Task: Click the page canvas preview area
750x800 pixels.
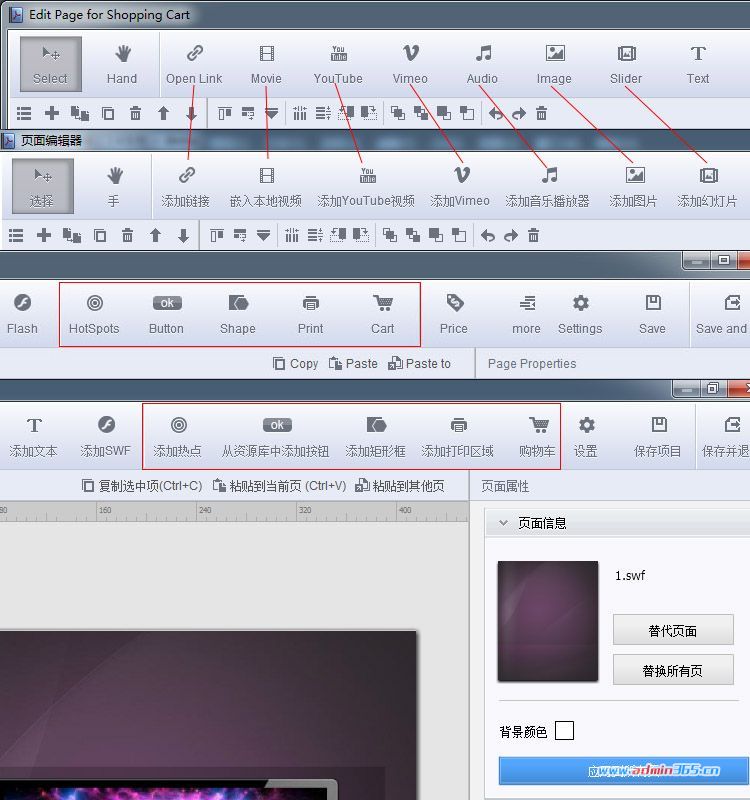Action: coord(208,714)
